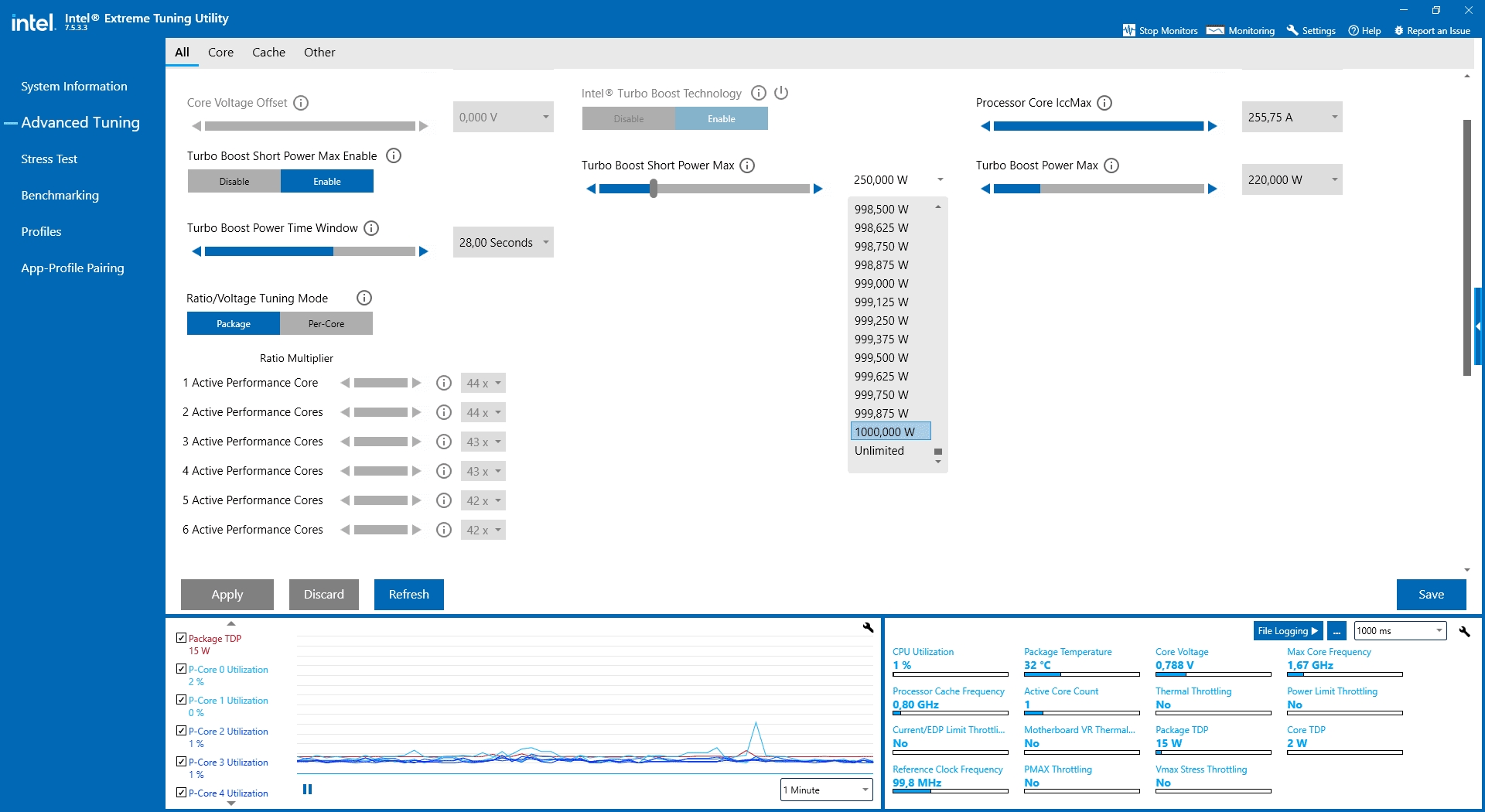
Task: Click the Discard button
Action: point(324,595)
